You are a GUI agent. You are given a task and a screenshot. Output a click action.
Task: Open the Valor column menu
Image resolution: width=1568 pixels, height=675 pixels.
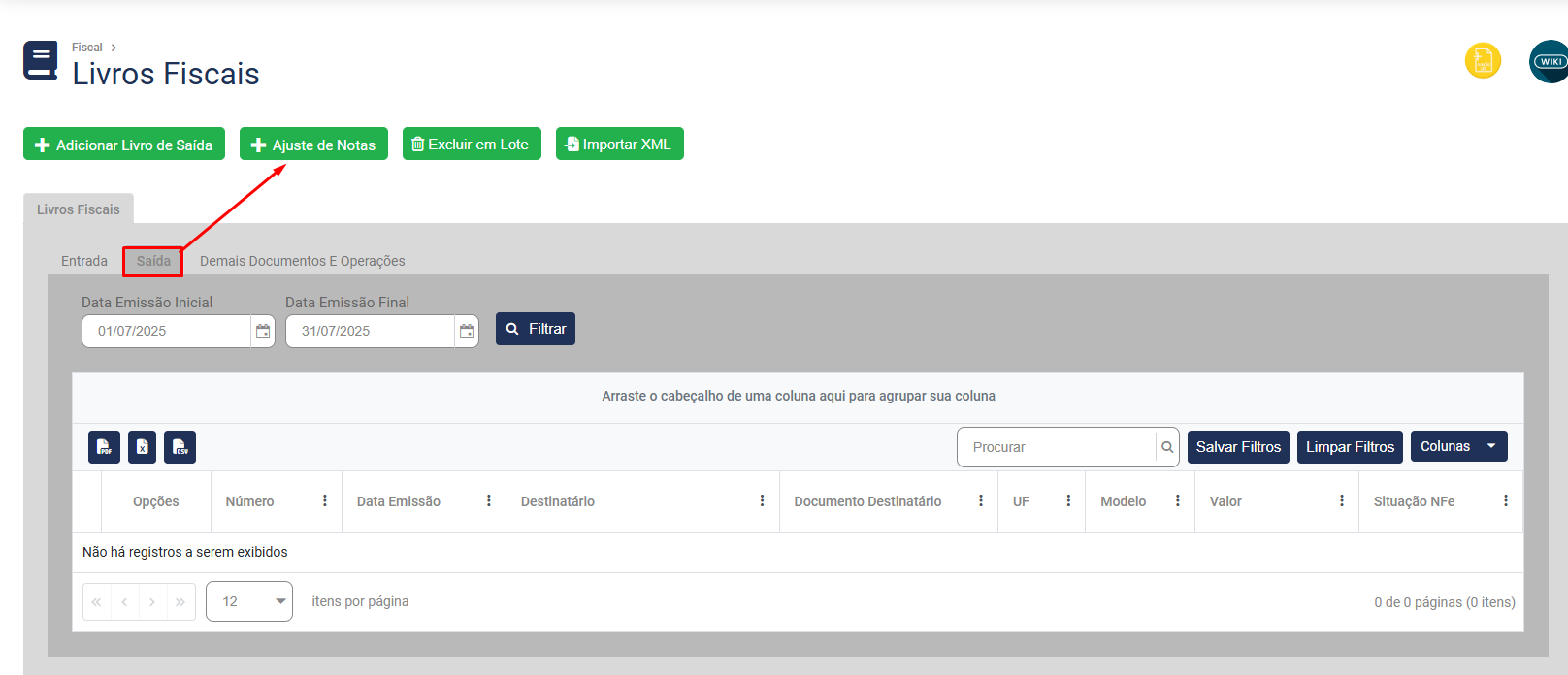(x=1342, y=501)
